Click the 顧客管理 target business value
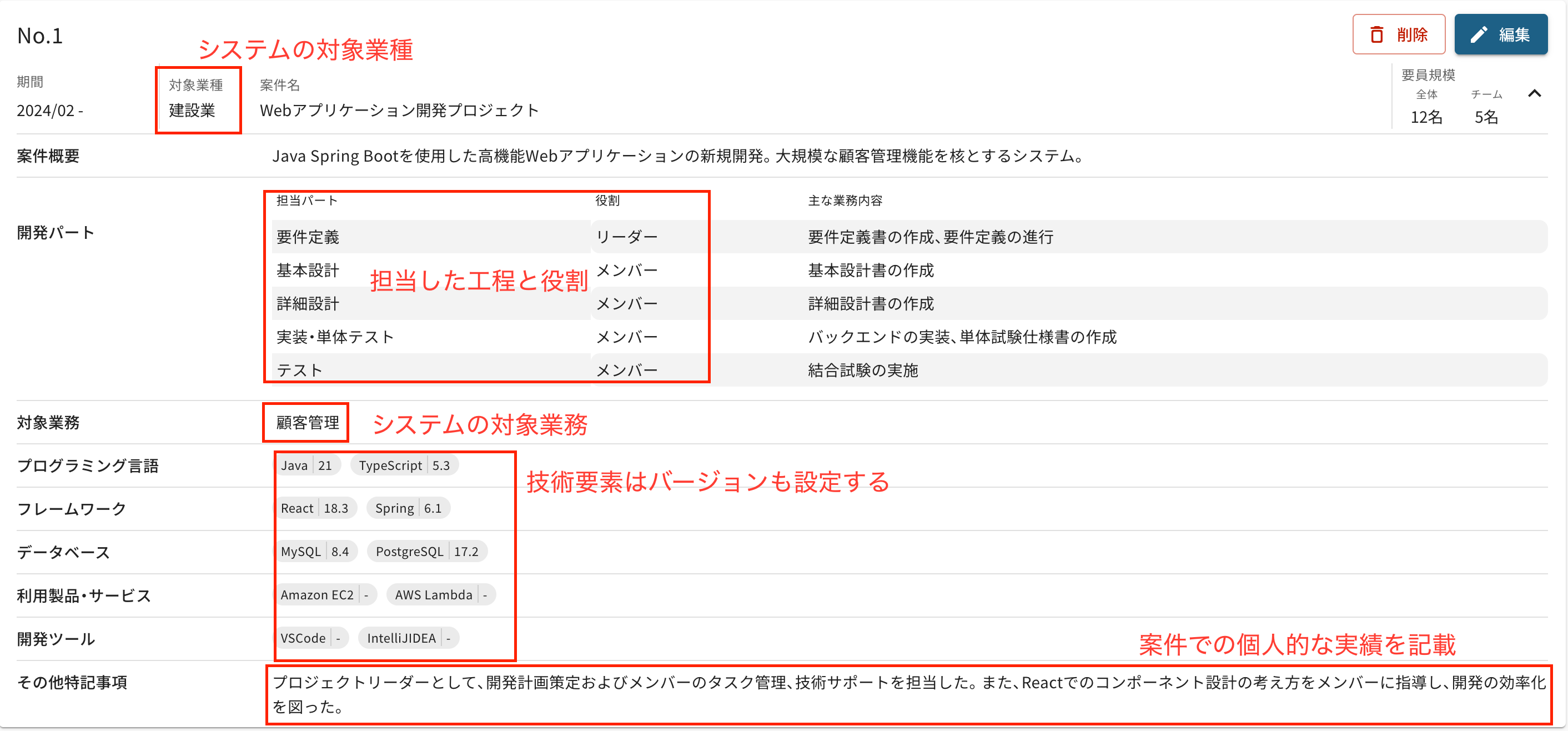1568x731 pixels. coord(308,423)
